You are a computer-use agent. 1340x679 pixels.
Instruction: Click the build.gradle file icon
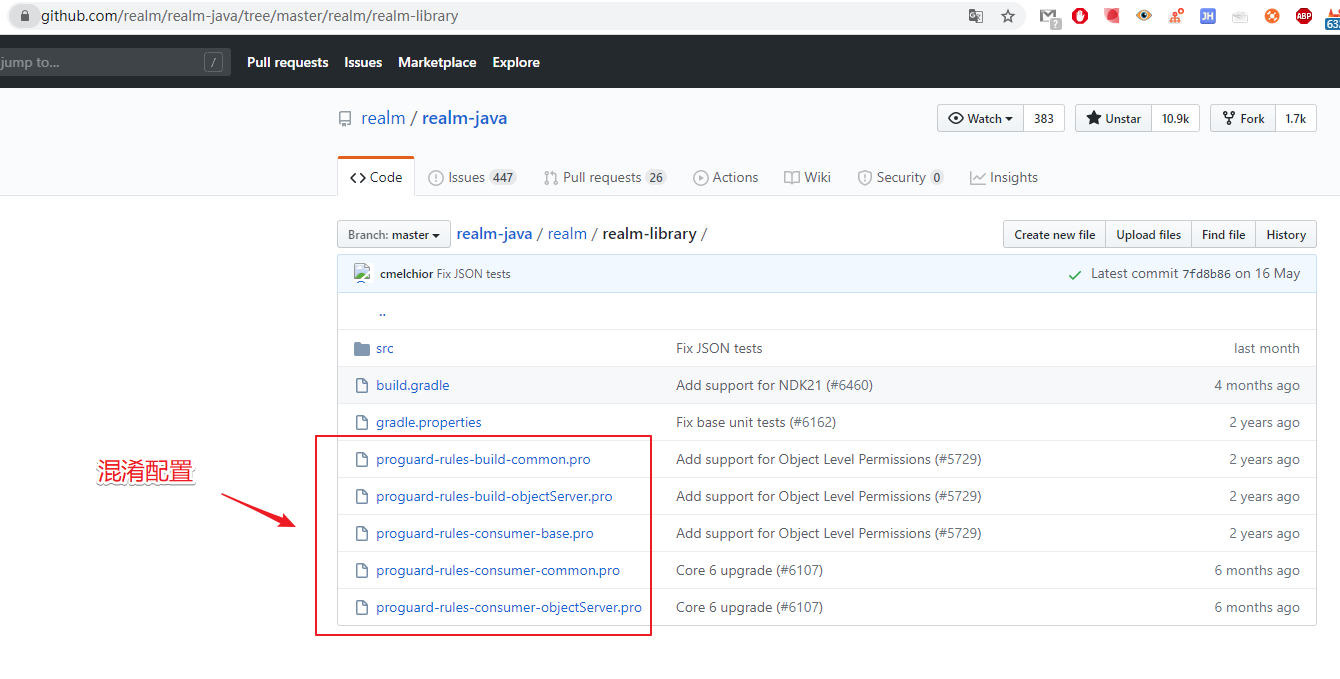362,386
